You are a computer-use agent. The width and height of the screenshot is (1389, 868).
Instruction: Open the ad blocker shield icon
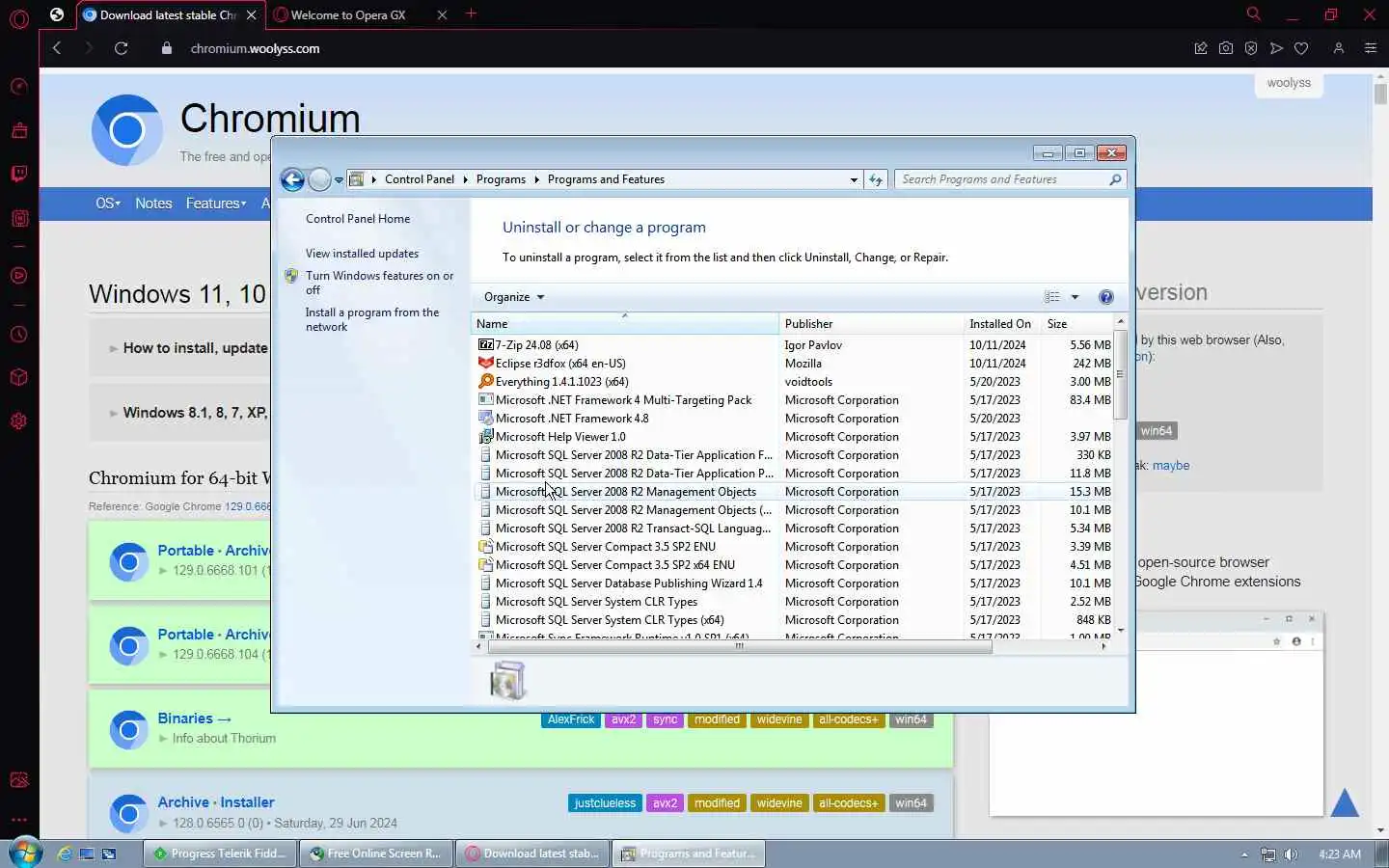pyautogui.click(x=1251, y=48)
